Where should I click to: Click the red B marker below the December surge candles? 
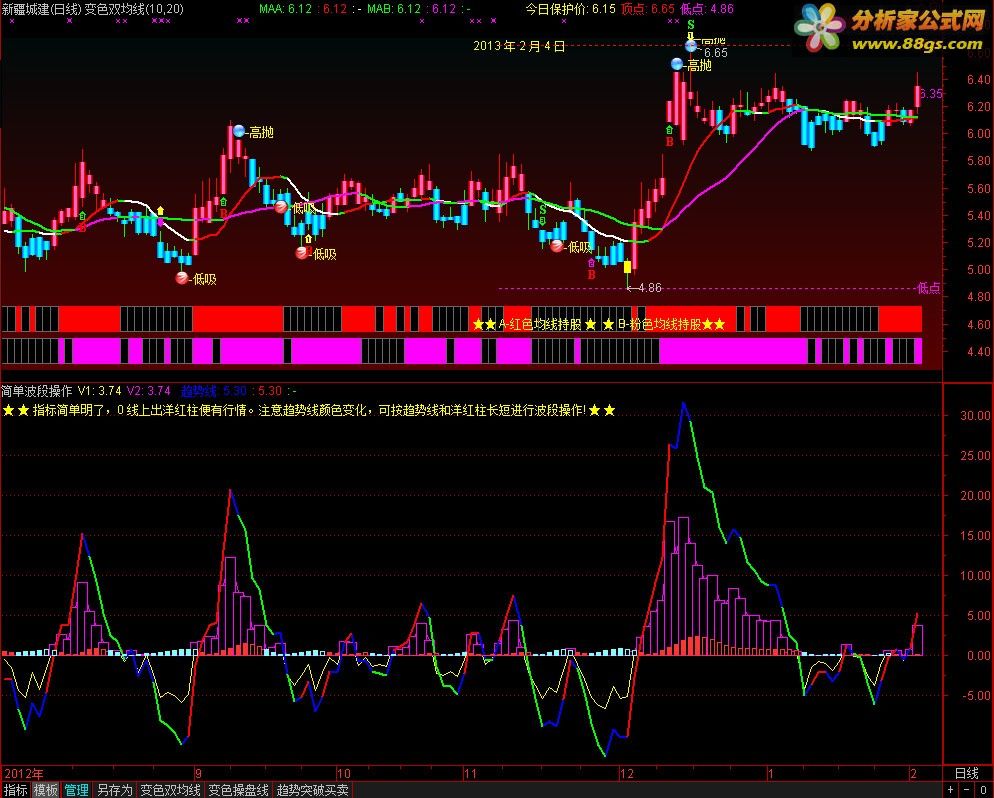[x=669, y=142]
